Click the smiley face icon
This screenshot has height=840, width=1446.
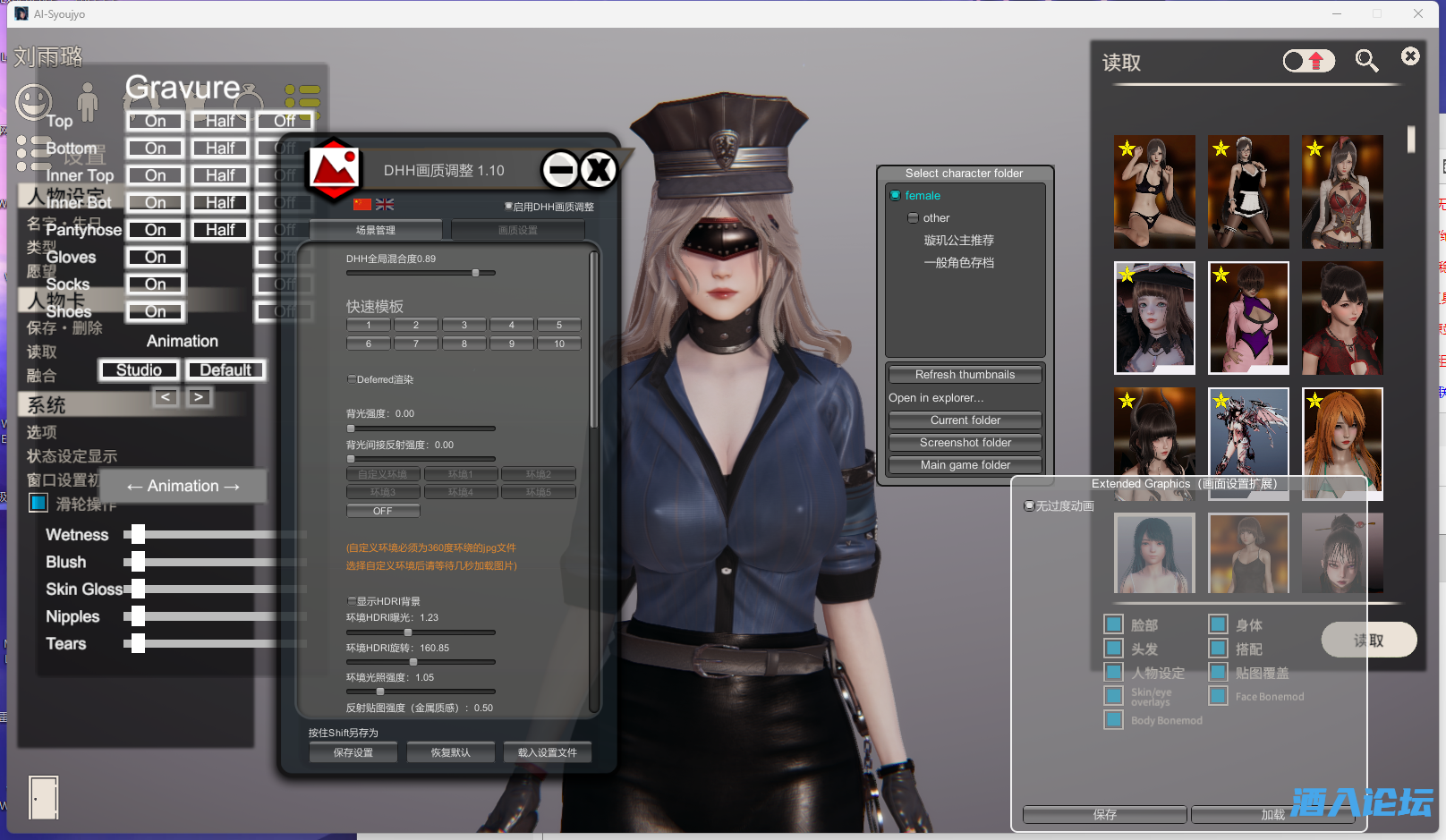(33, 102)
